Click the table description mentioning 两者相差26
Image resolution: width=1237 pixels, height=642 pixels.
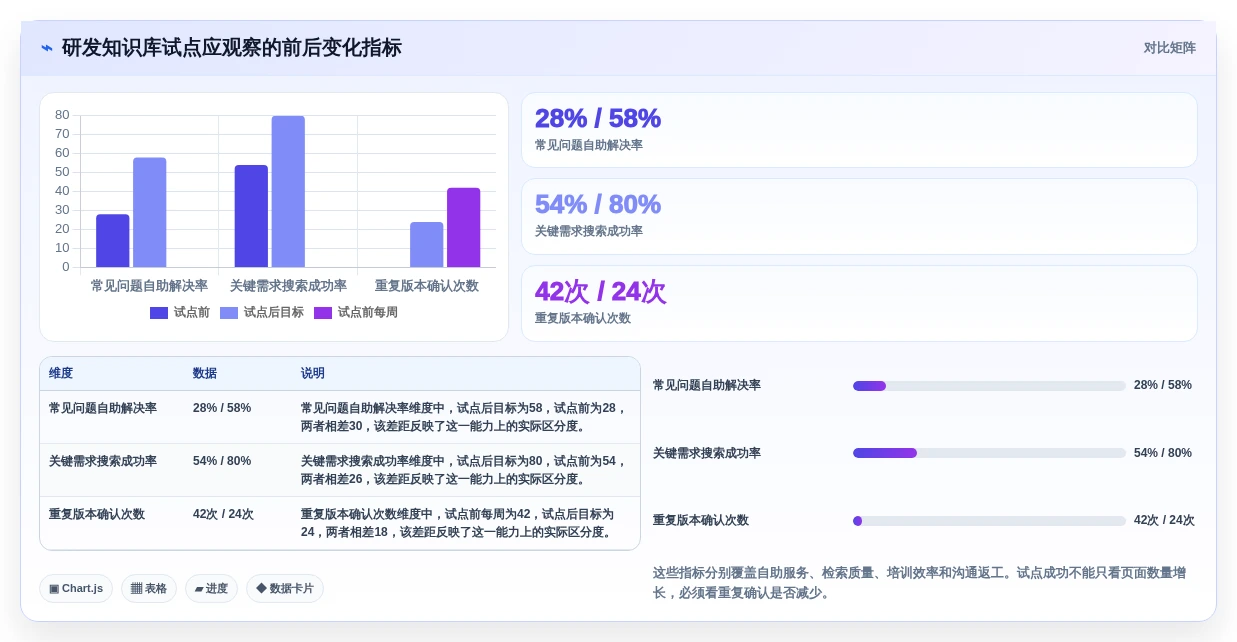[465, 470]
